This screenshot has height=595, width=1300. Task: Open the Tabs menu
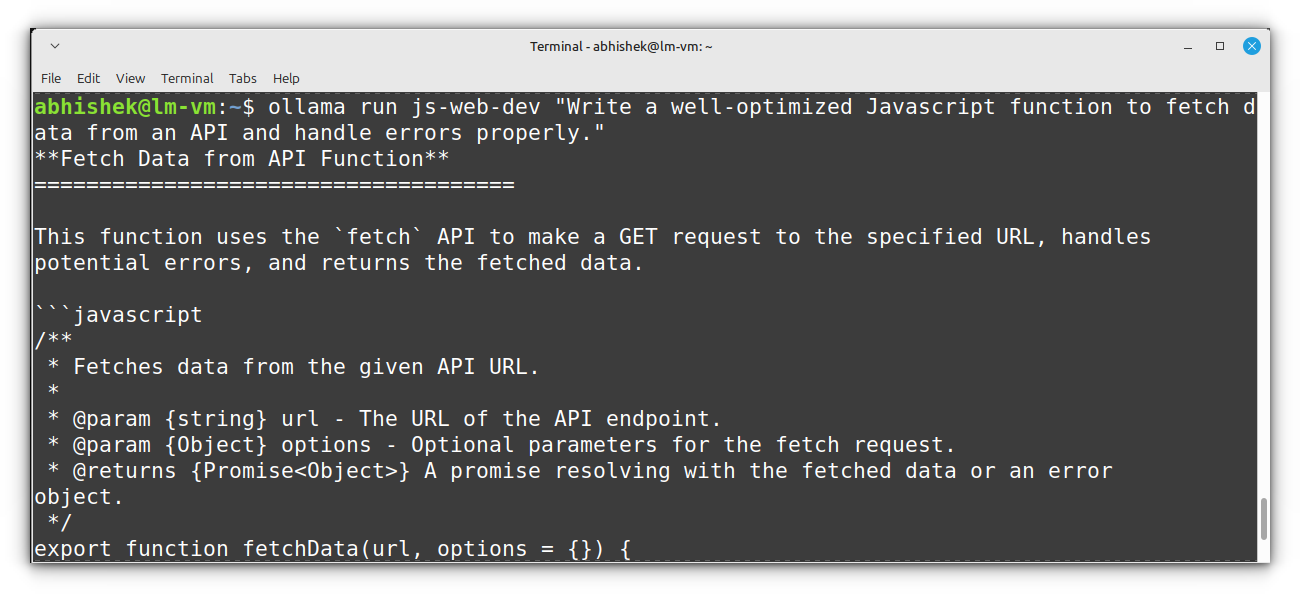pos(243,78)
